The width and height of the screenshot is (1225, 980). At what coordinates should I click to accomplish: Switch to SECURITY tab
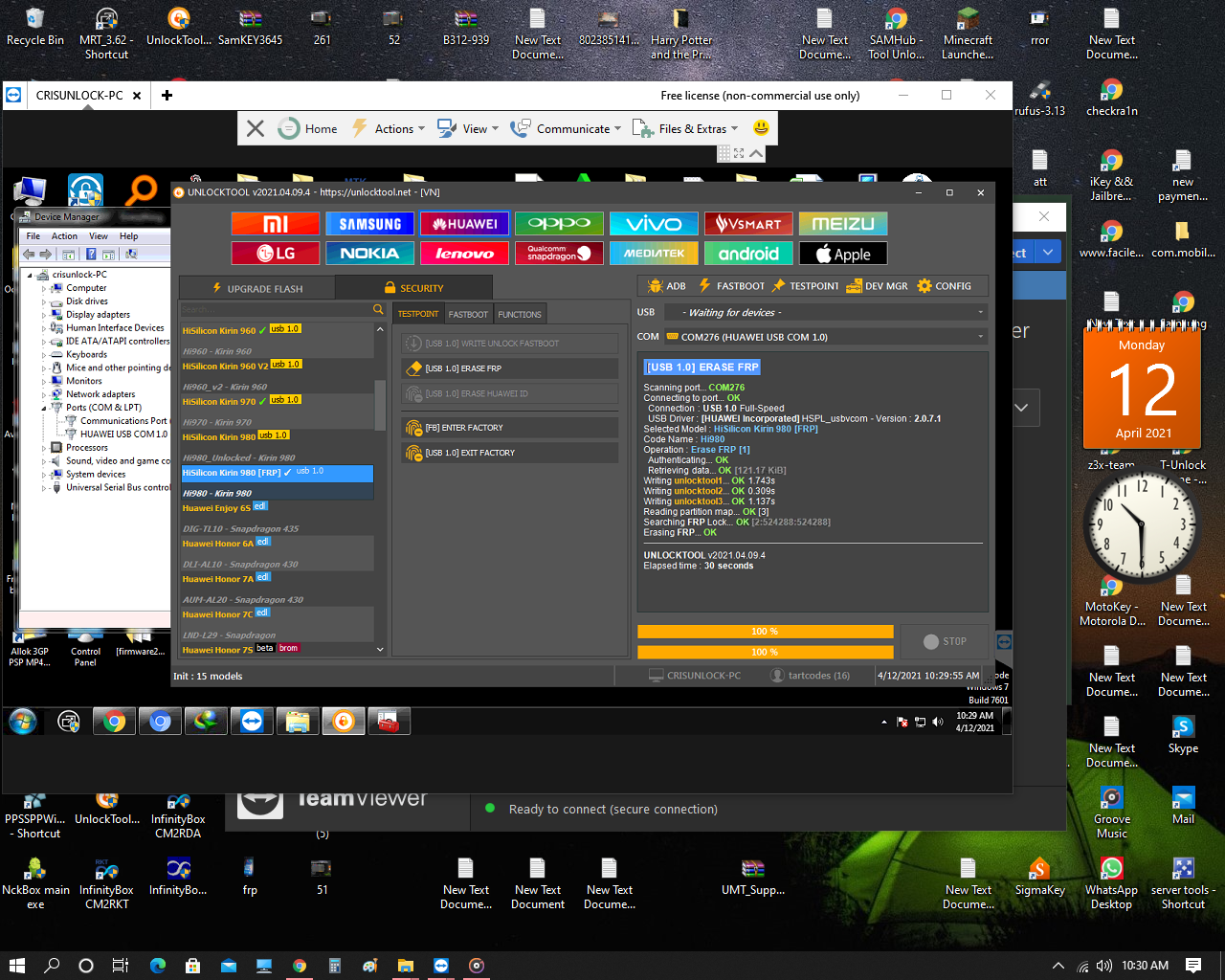click(x=413, y=288)
